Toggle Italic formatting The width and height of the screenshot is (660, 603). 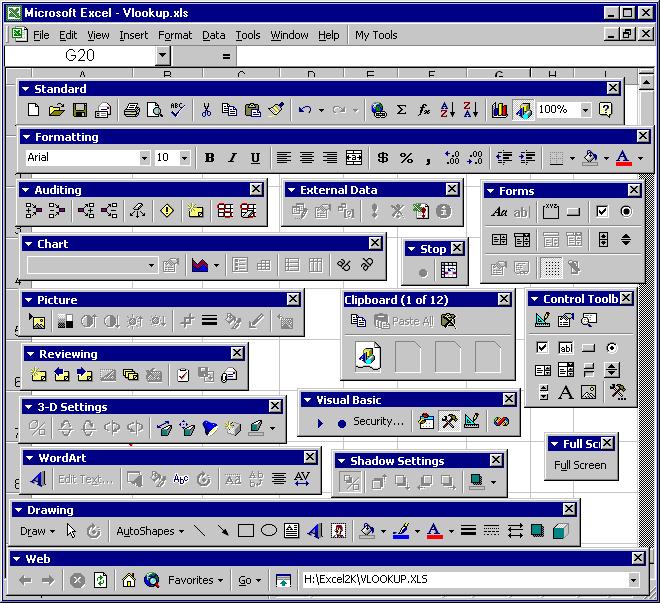tap(232, 158)
